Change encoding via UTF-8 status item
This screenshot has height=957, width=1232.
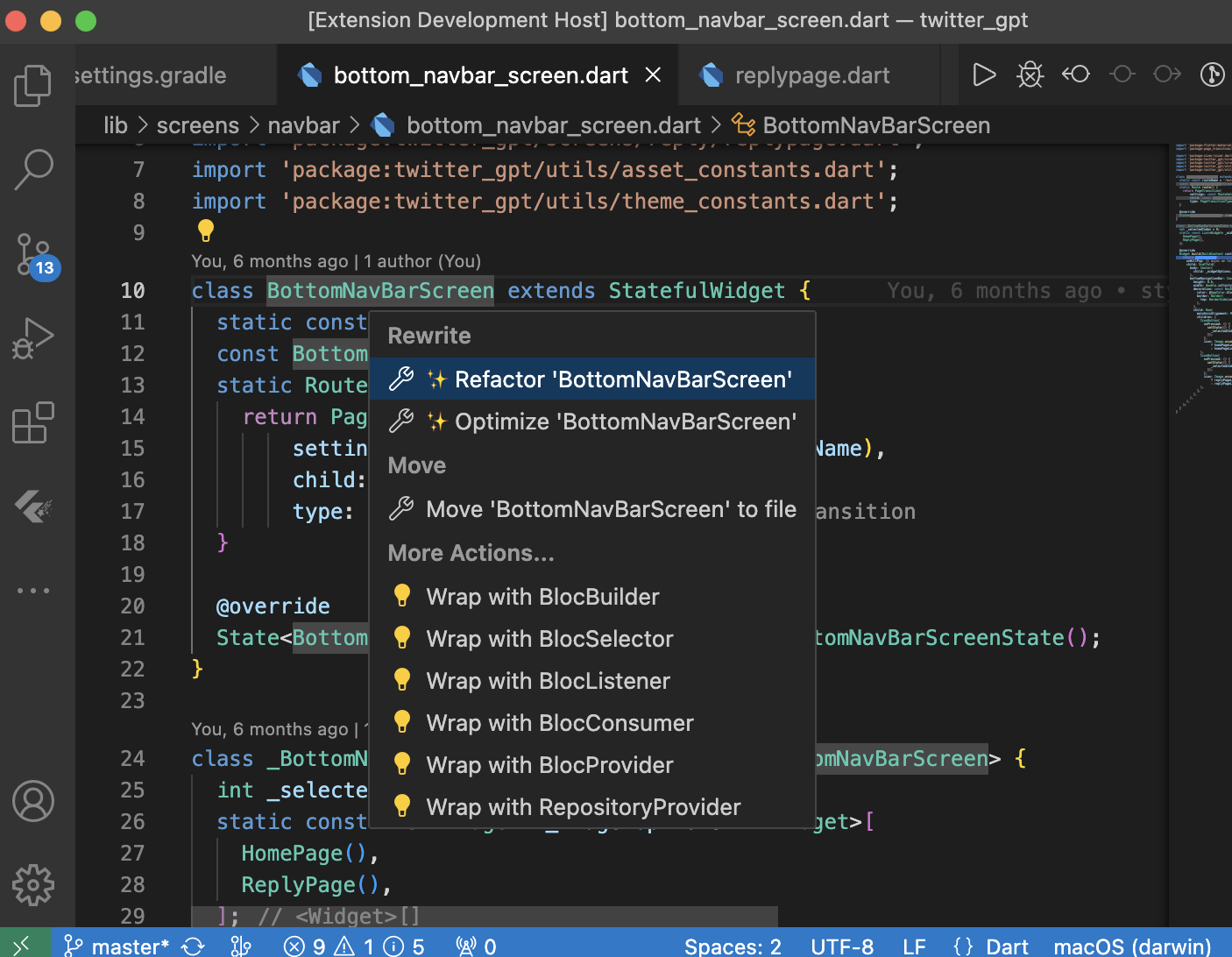[x=842, y=946]
